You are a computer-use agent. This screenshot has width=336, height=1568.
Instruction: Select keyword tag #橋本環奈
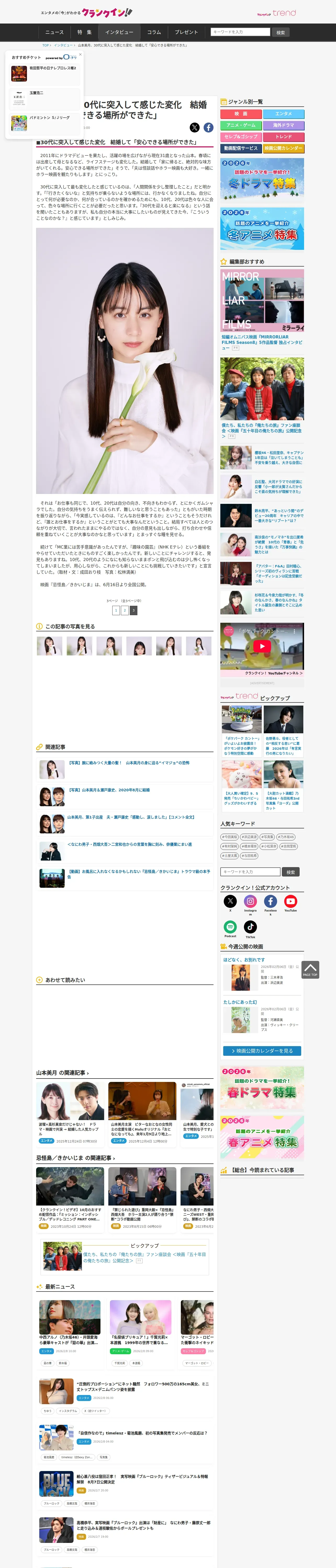249,846
